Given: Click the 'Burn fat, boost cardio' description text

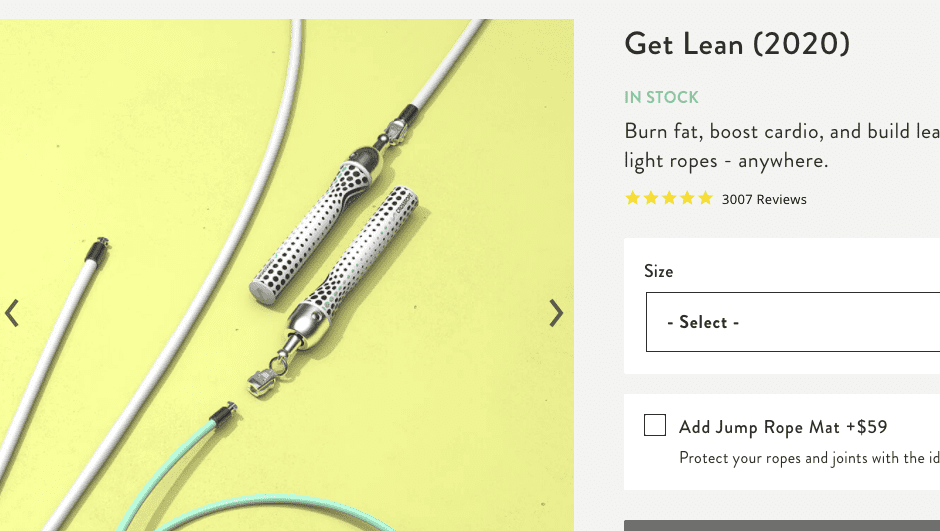Looking at the screenshot, I should (x=782, y=146).
